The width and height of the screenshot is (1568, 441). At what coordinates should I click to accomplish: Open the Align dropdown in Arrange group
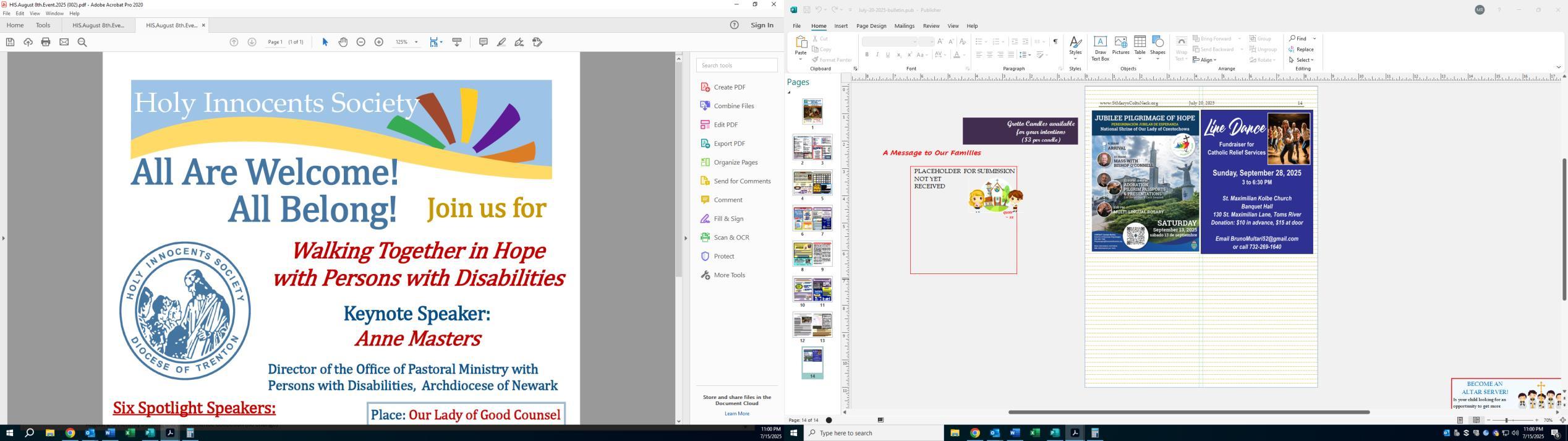(1204, 60)
